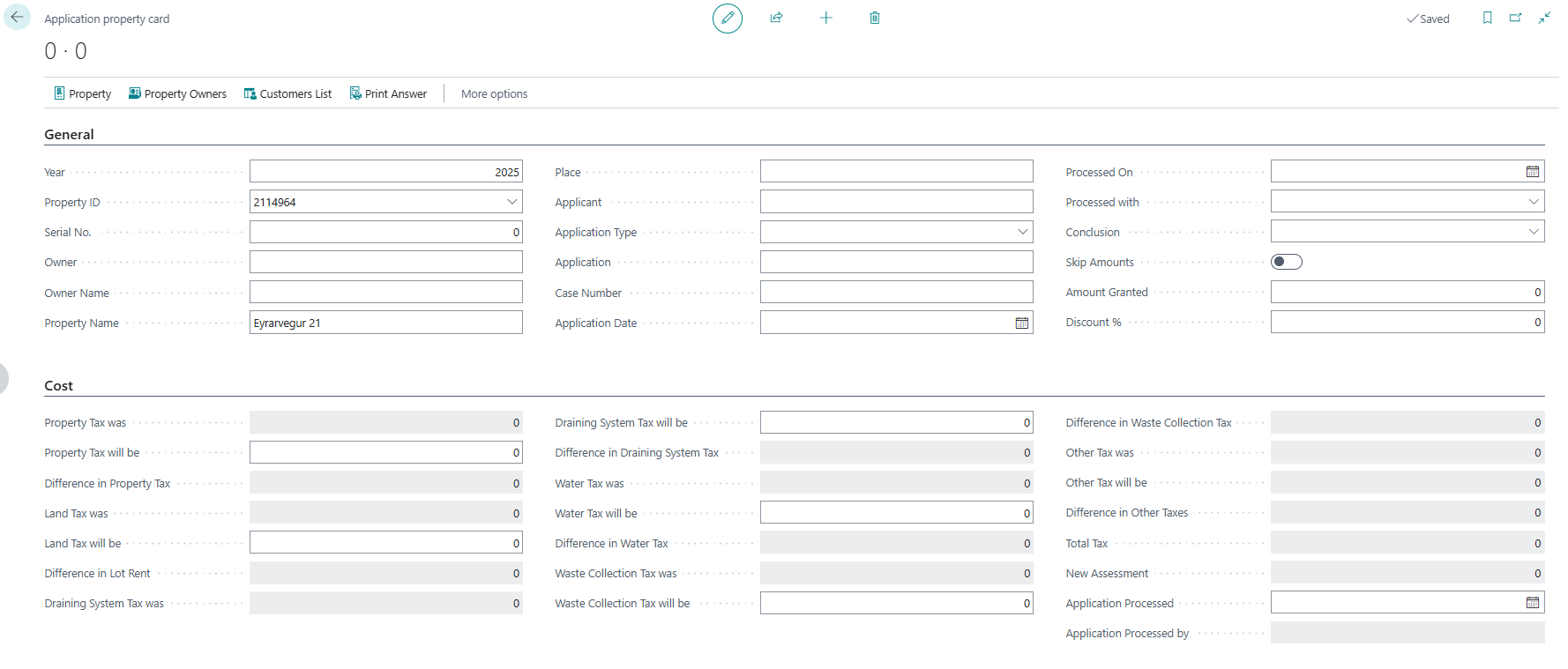Screen dimensions: 1568x669
Task: Click the delete trash icon
Action: tap(875, 18)
